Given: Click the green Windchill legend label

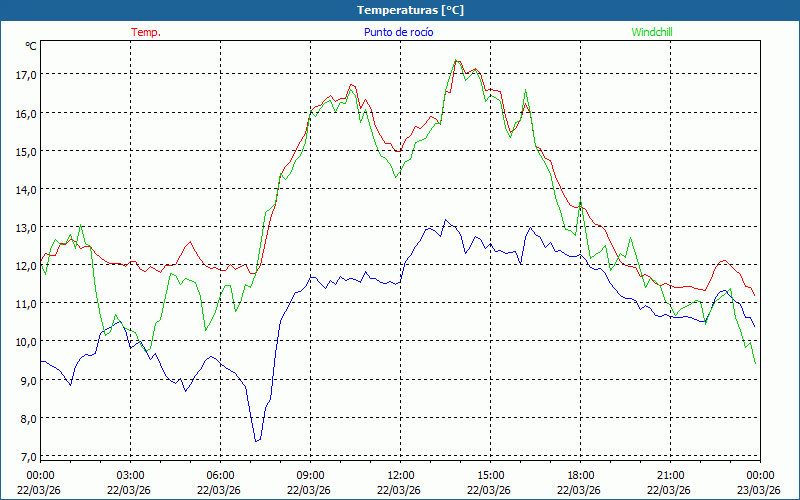Looking at the screenshot, I should coord(652,32).
